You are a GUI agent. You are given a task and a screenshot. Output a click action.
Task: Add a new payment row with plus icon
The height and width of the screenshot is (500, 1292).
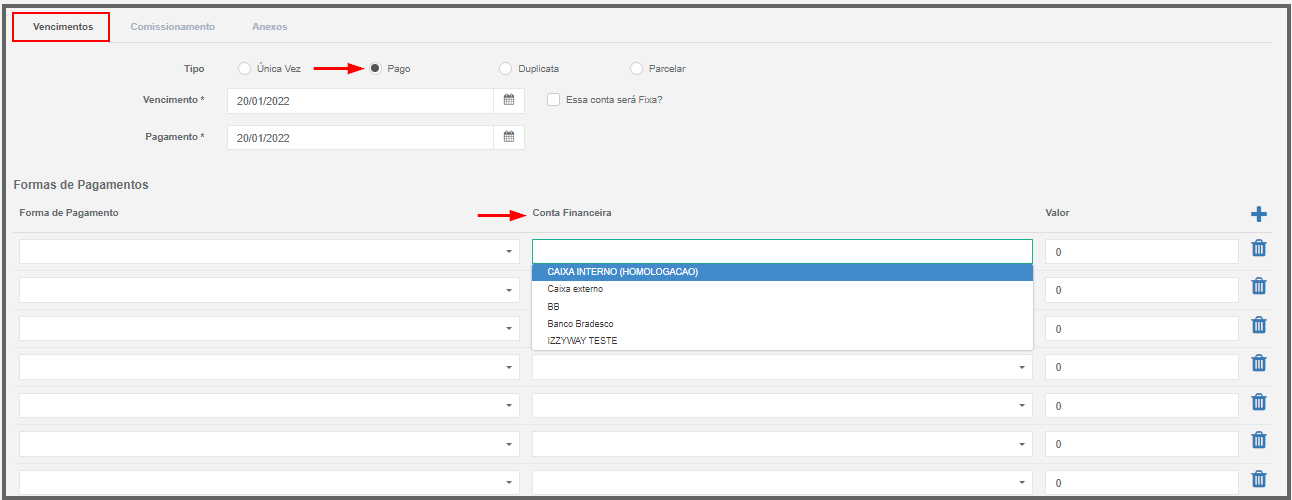[1259, 214]
